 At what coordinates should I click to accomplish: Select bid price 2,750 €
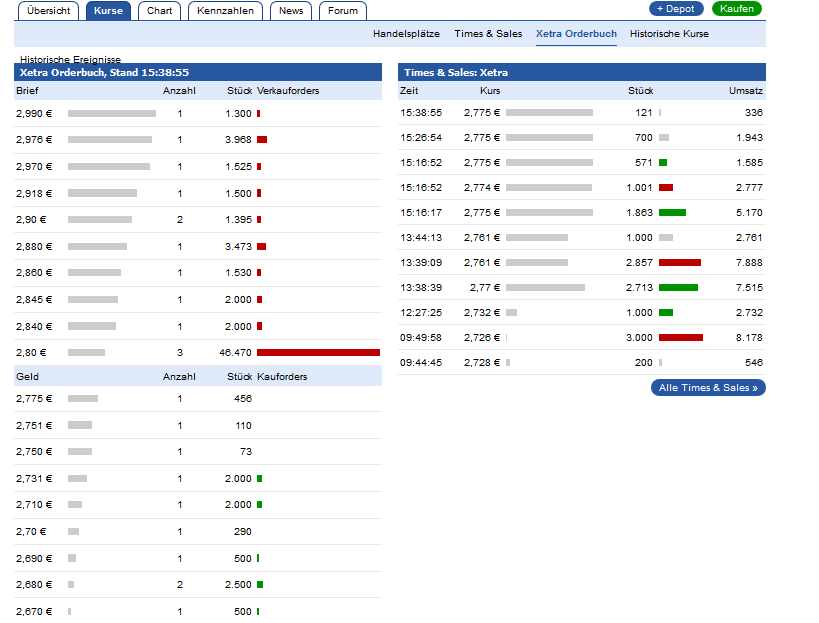[34, 451]
